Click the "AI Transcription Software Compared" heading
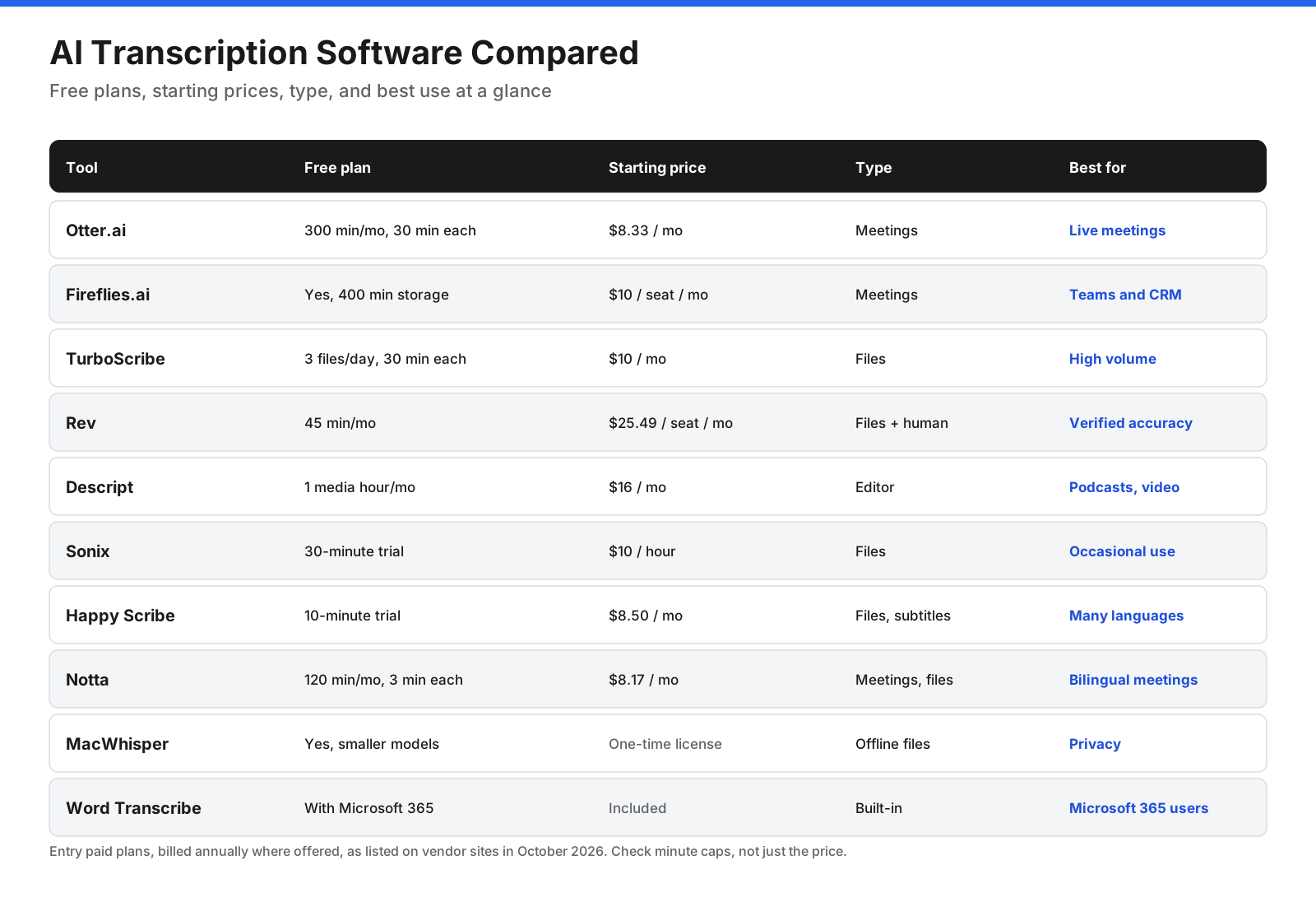Viewport: 1316px width, 897px height. pyautogui.click(x=344, y=53)
